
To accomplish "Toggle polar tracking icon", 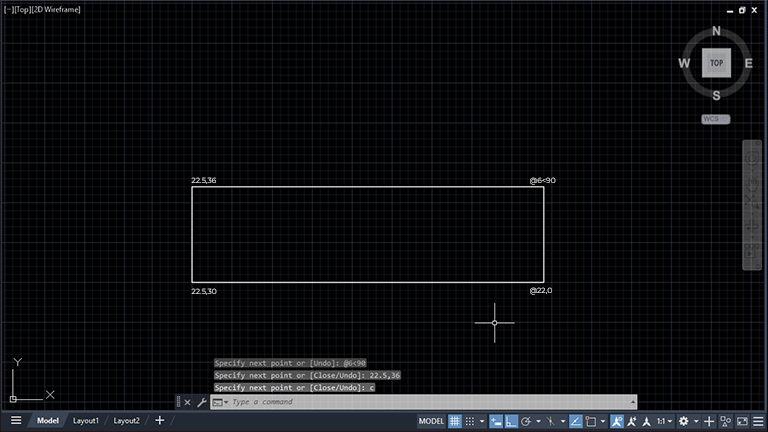I will 526,421.
